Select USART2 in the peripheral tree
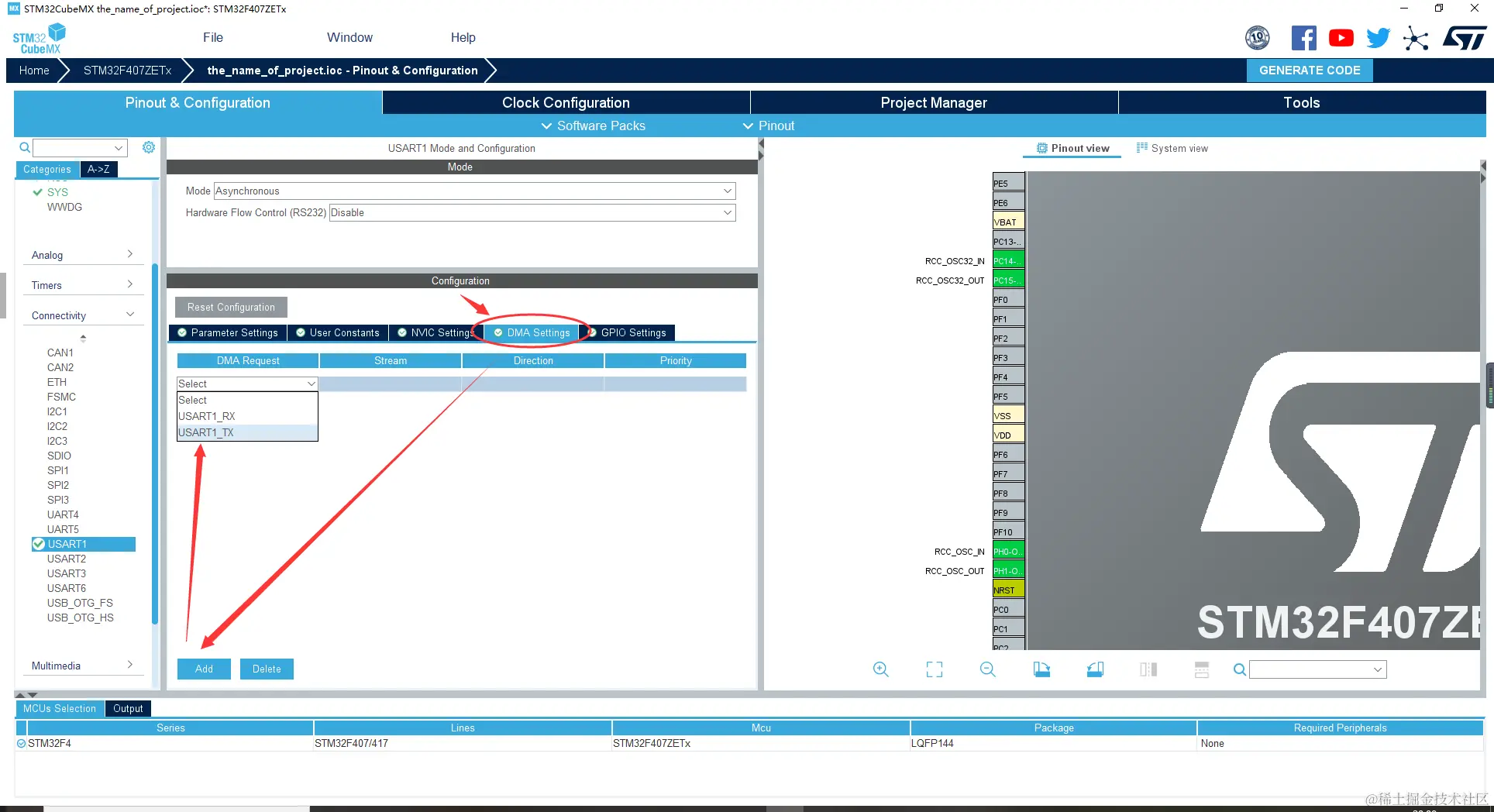1494x812 pixels. tap(67, 559)
